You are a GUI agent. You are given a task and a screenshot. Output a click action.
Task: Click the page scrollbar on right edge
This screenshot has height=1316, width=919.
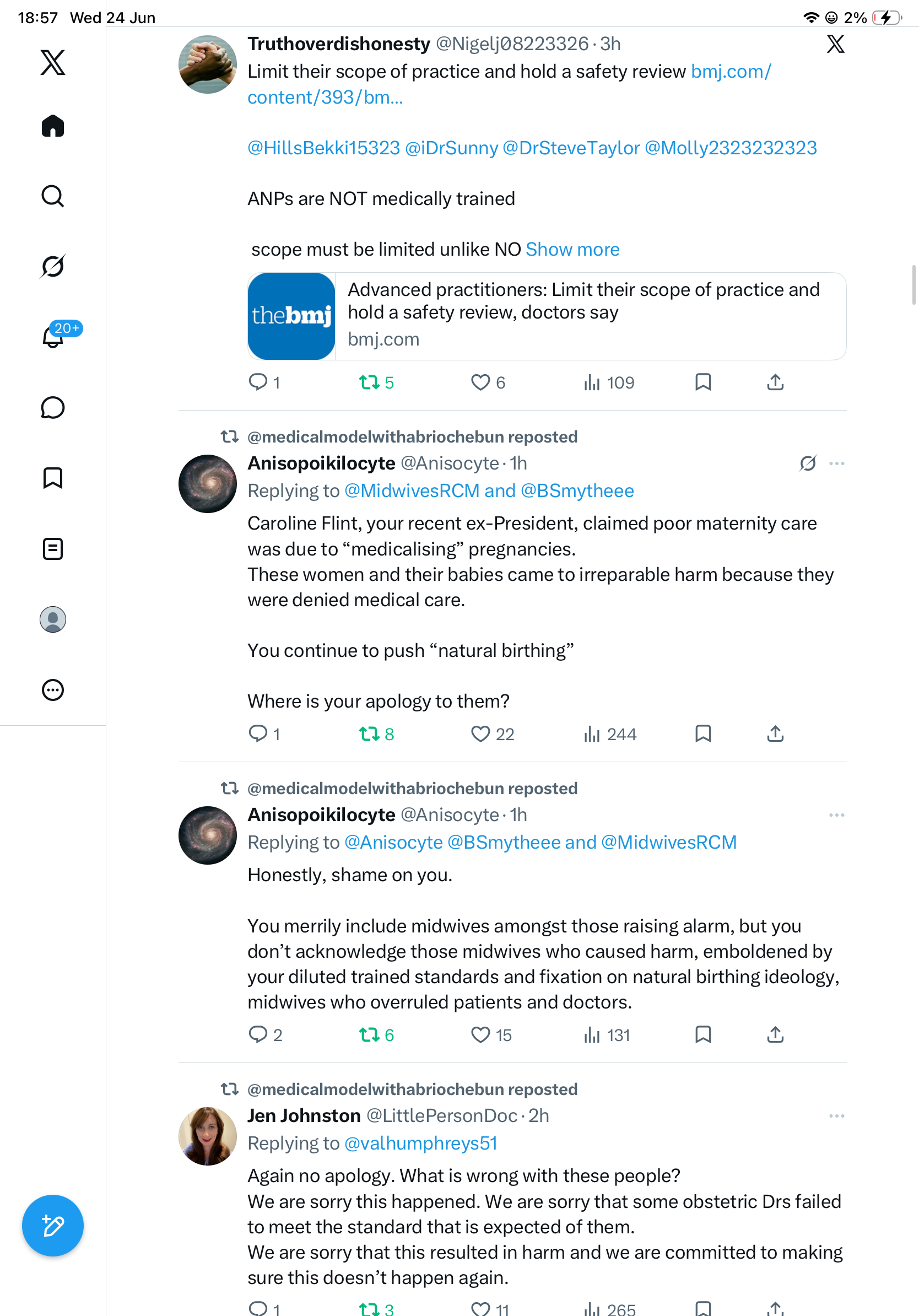[x=915, y=285]
